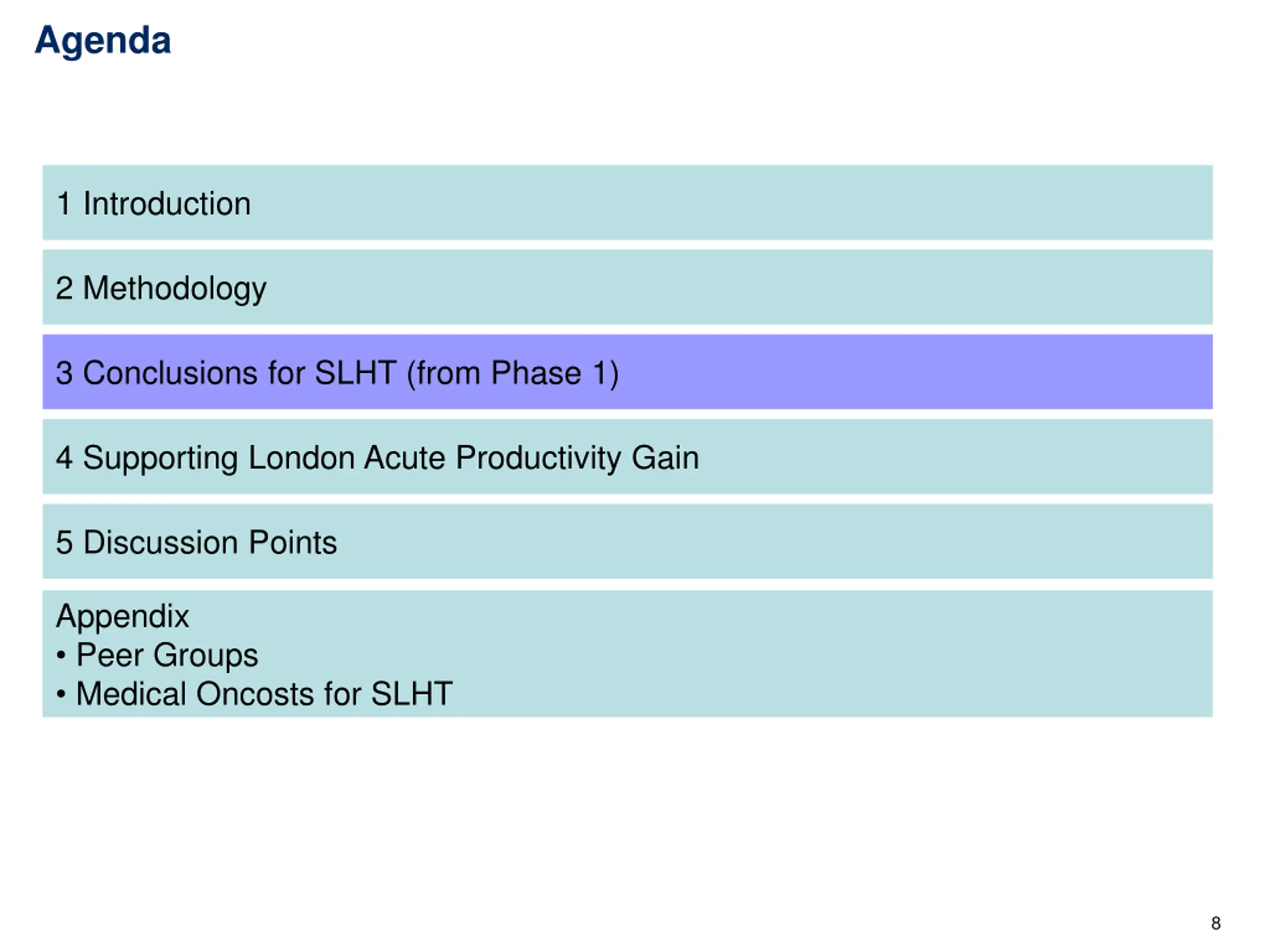Screen dimensions: 1270x952
Task: Click the number 1 before Introduction
Action: pos(64,204)
